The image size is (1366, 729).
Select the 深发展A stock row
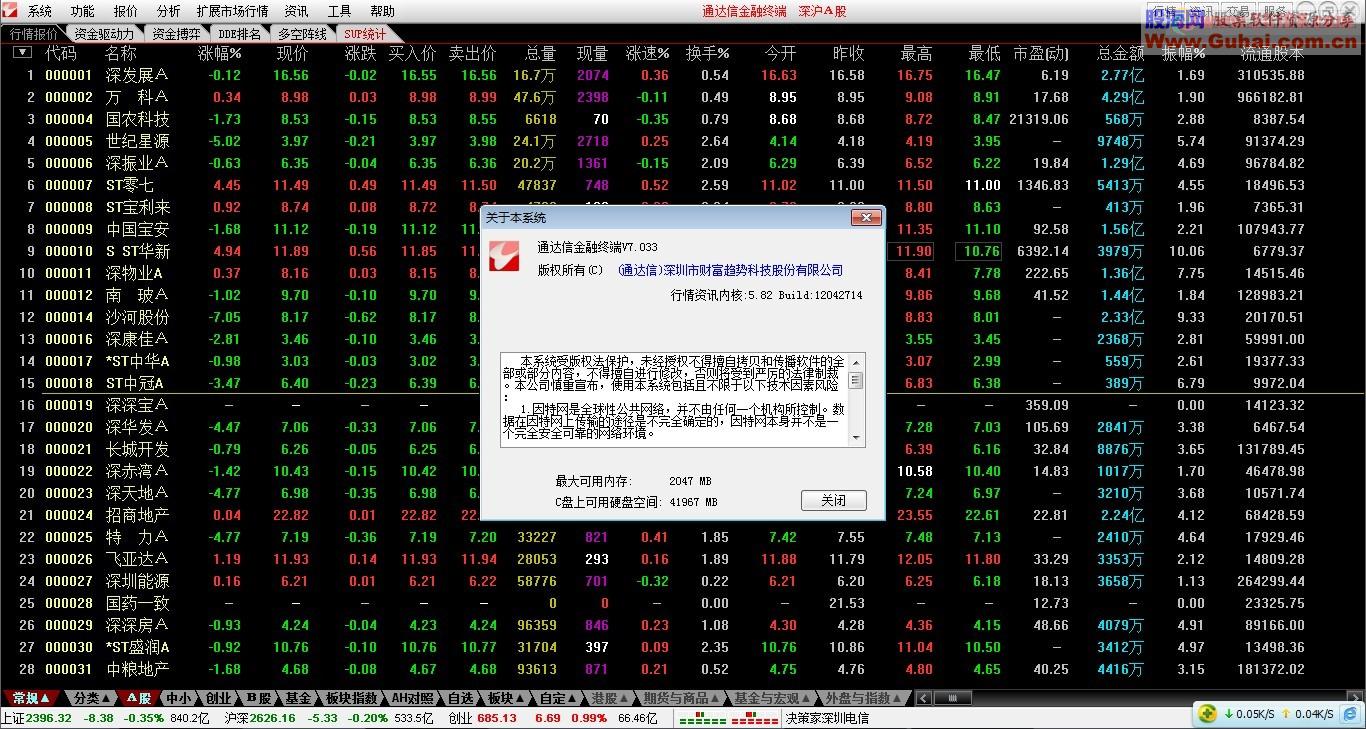tap(683, 75)
